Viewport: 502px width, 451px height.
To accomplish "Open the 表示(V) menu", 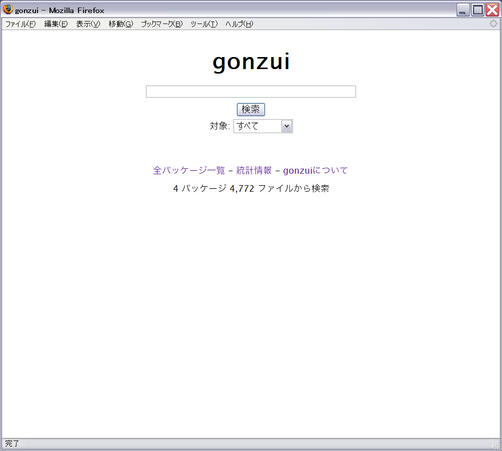I will (x=88, y=24).
